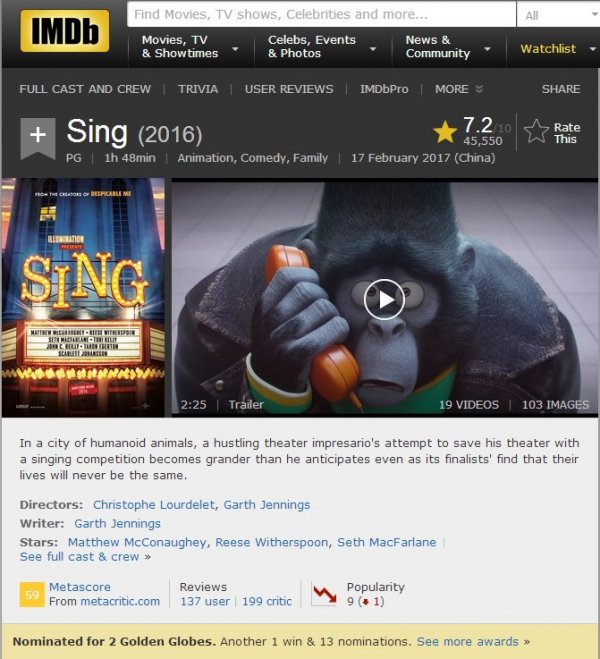Add Sing to watchlist with plus ribbon
This screenshot has width=600, height=659.
click(38, 138)
